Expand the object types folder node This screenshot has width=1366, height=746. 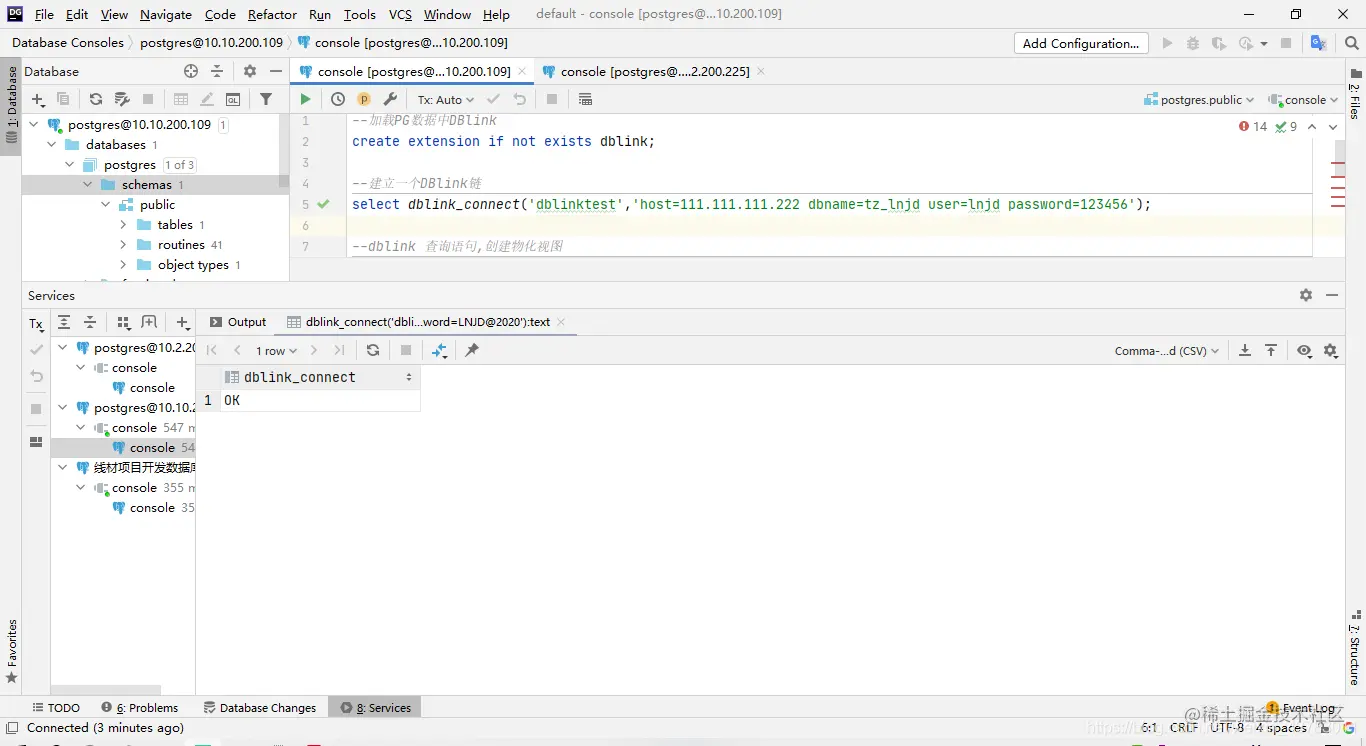click(124, 265)
